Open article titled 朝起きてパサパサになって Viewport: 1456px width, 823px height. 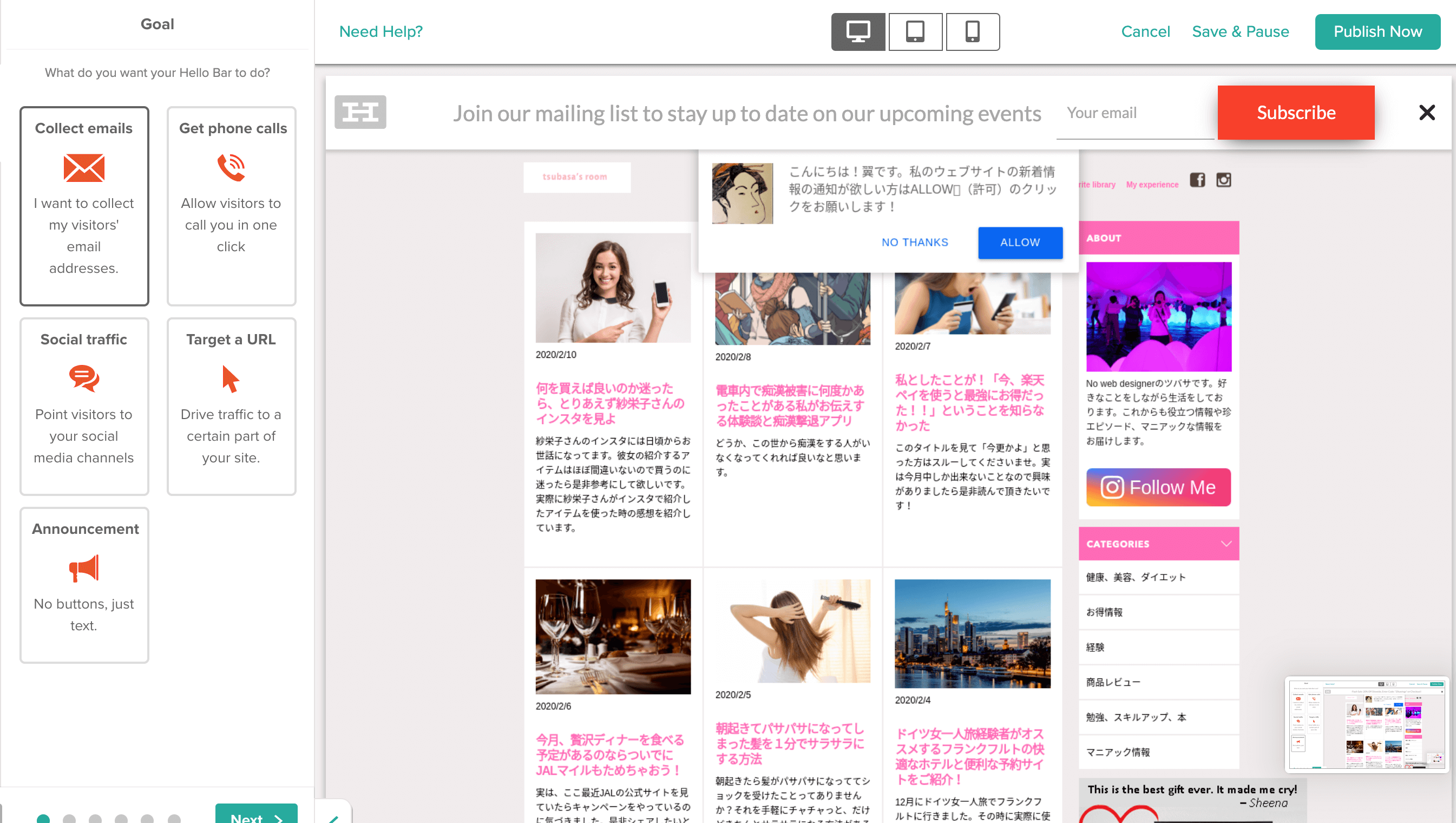(790, 743)
